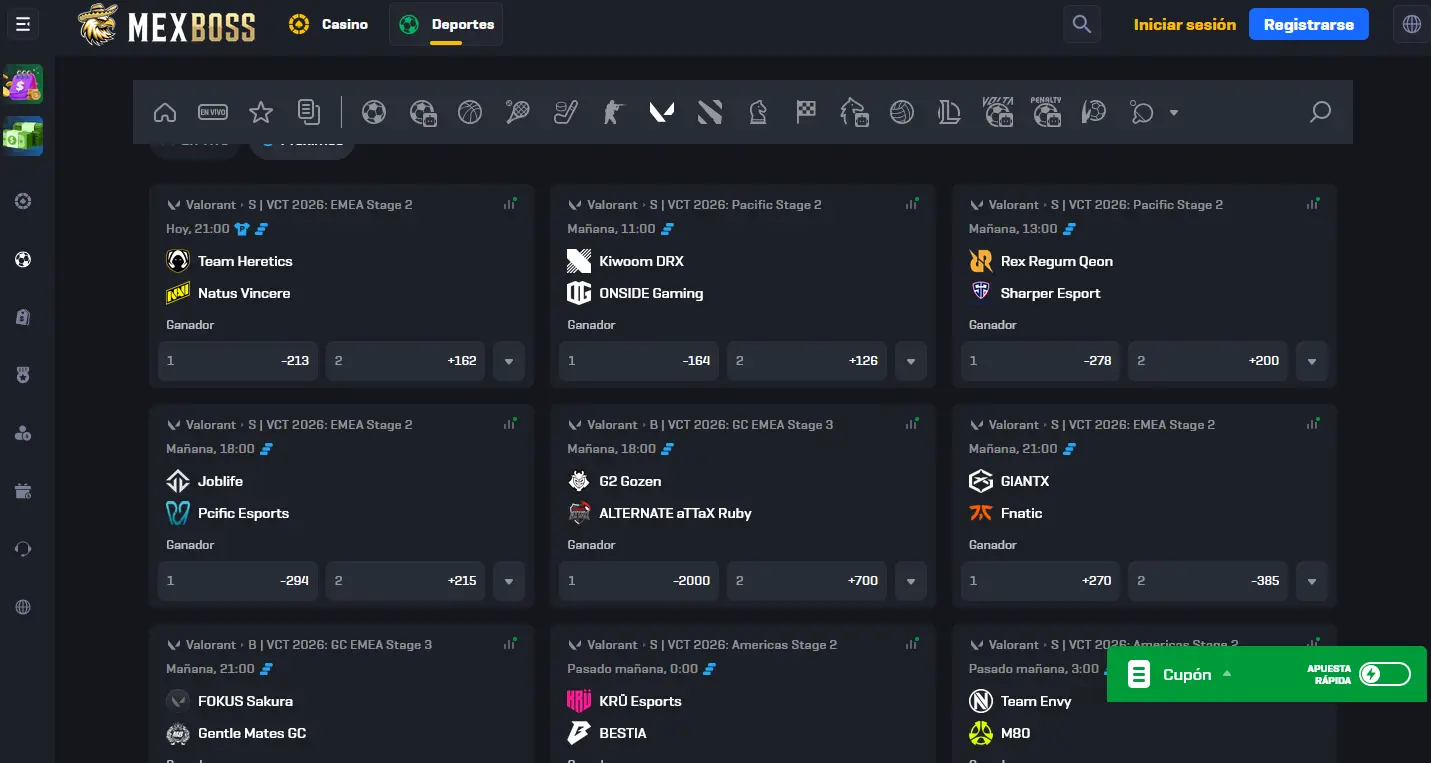Select the League of Legends icon
The width and height of the screenshot is (1431, 763).
[950, 112]
